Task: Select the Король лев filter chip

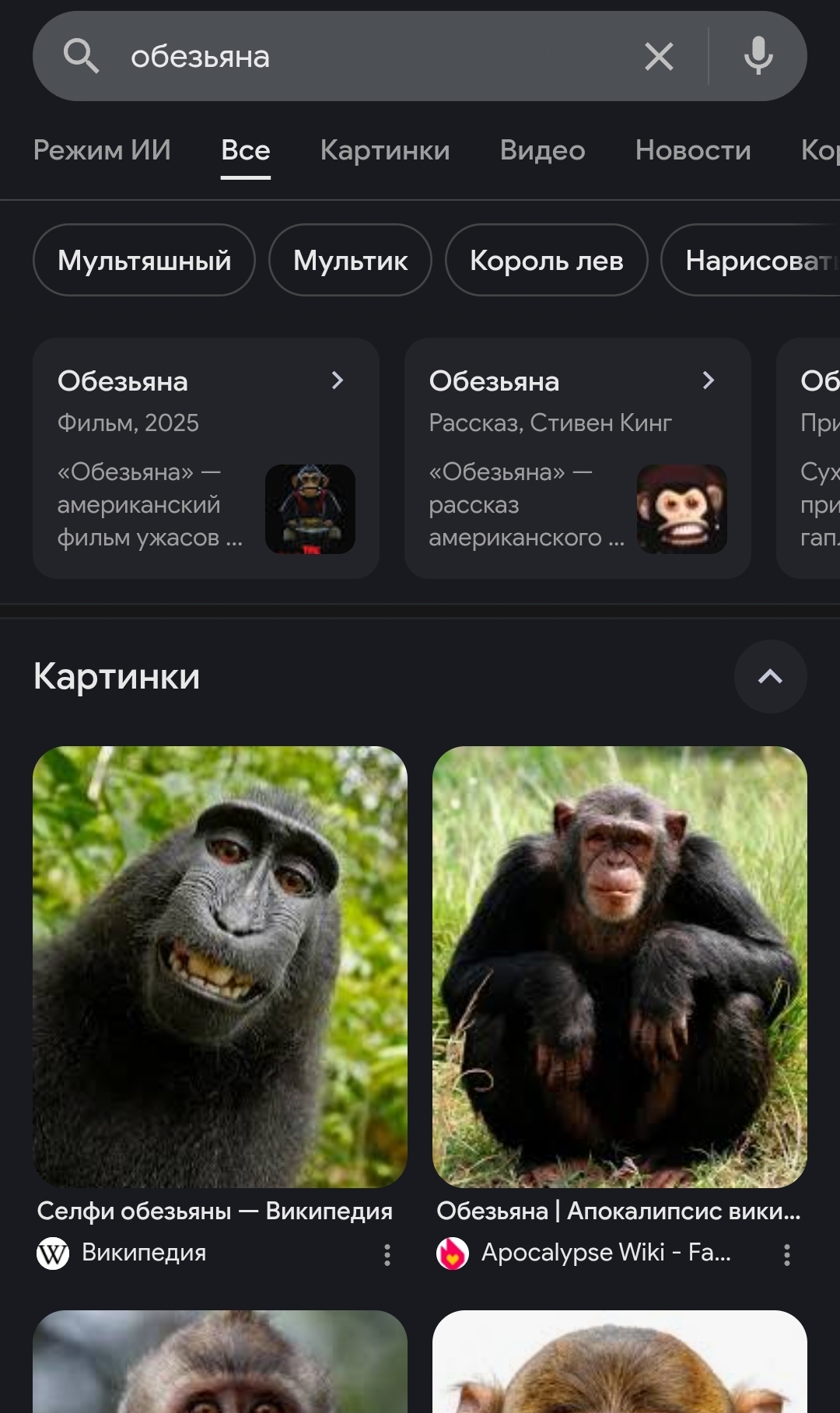Action: click(x=546, y=260)
